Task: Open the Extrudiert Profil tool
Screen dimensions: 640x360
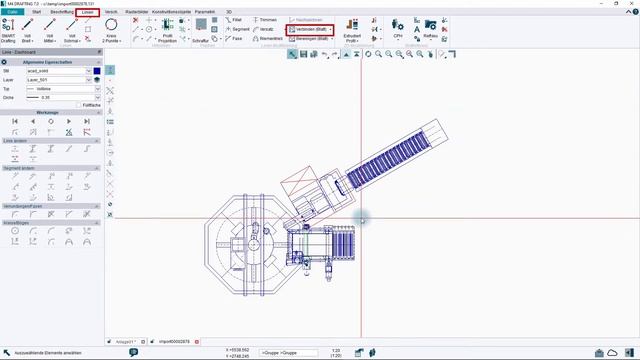Action: (x=352, y=30)
